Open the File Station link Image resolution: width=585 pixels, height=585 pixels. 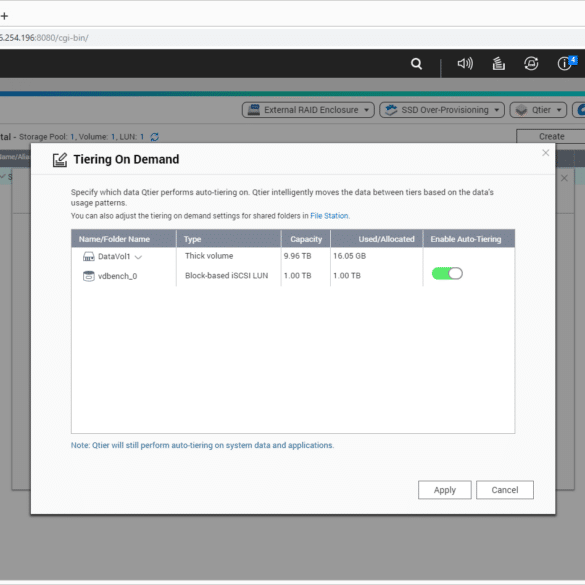(329, 216)
